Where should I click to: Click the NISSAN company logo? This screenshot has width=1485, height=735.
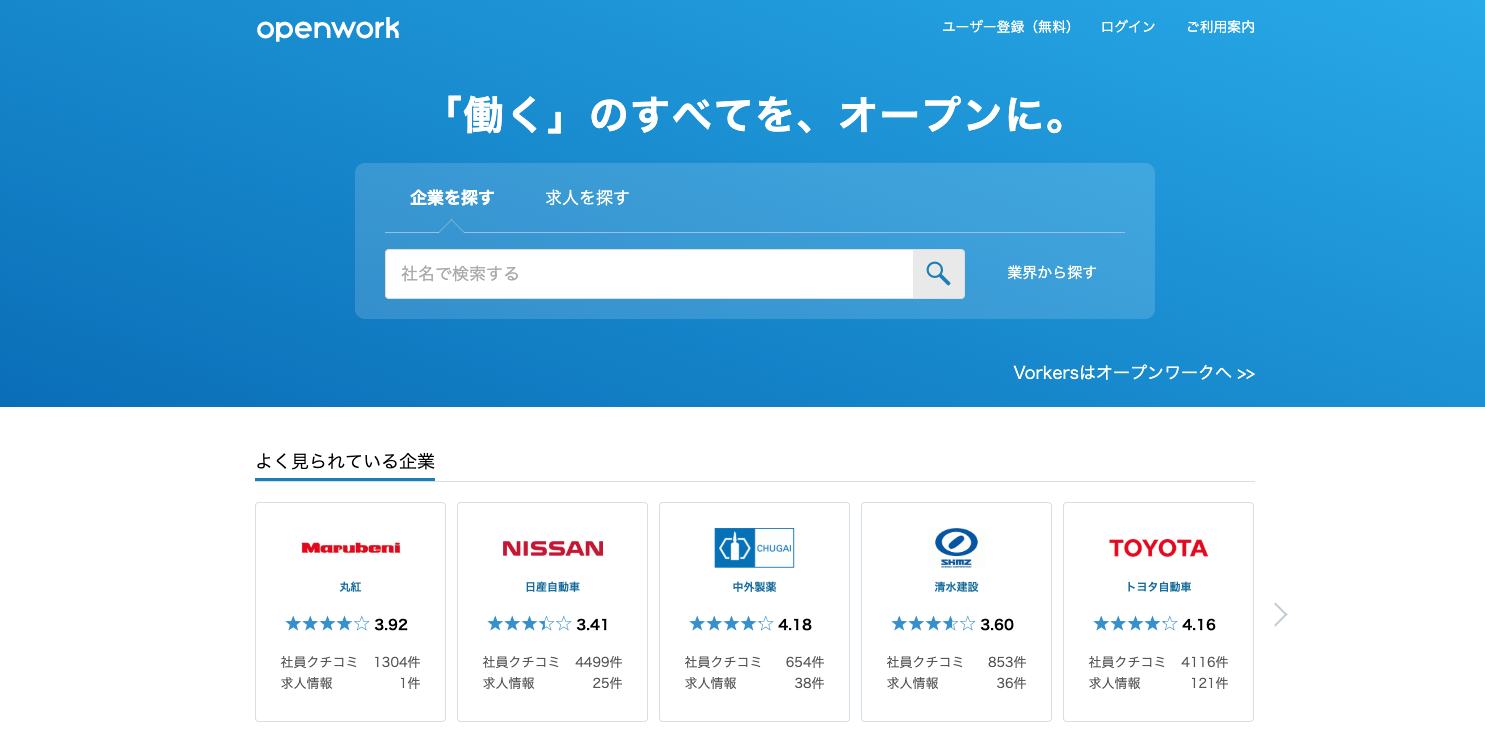click(552, 548)
